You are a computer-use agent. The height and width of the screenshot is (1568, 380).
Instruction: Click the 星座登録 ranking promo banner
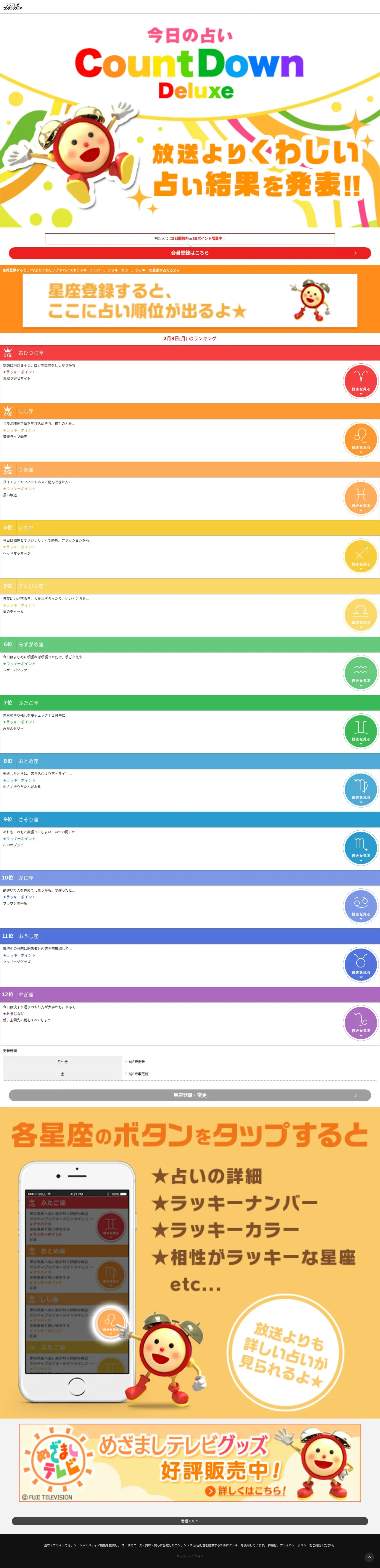click(x=190, y=301)
